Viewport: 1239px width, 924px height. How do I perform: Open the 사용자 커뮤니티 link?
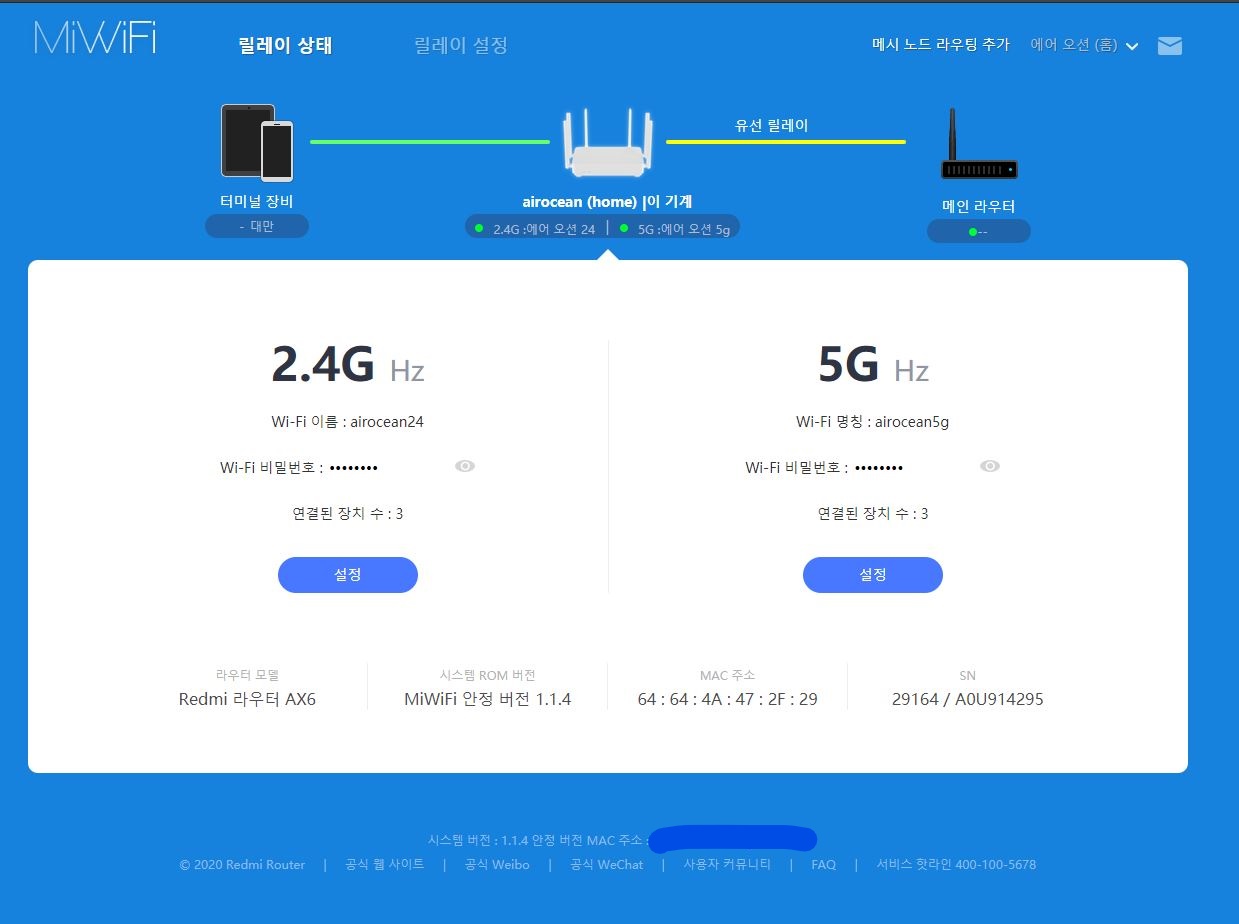click(727, 864)
